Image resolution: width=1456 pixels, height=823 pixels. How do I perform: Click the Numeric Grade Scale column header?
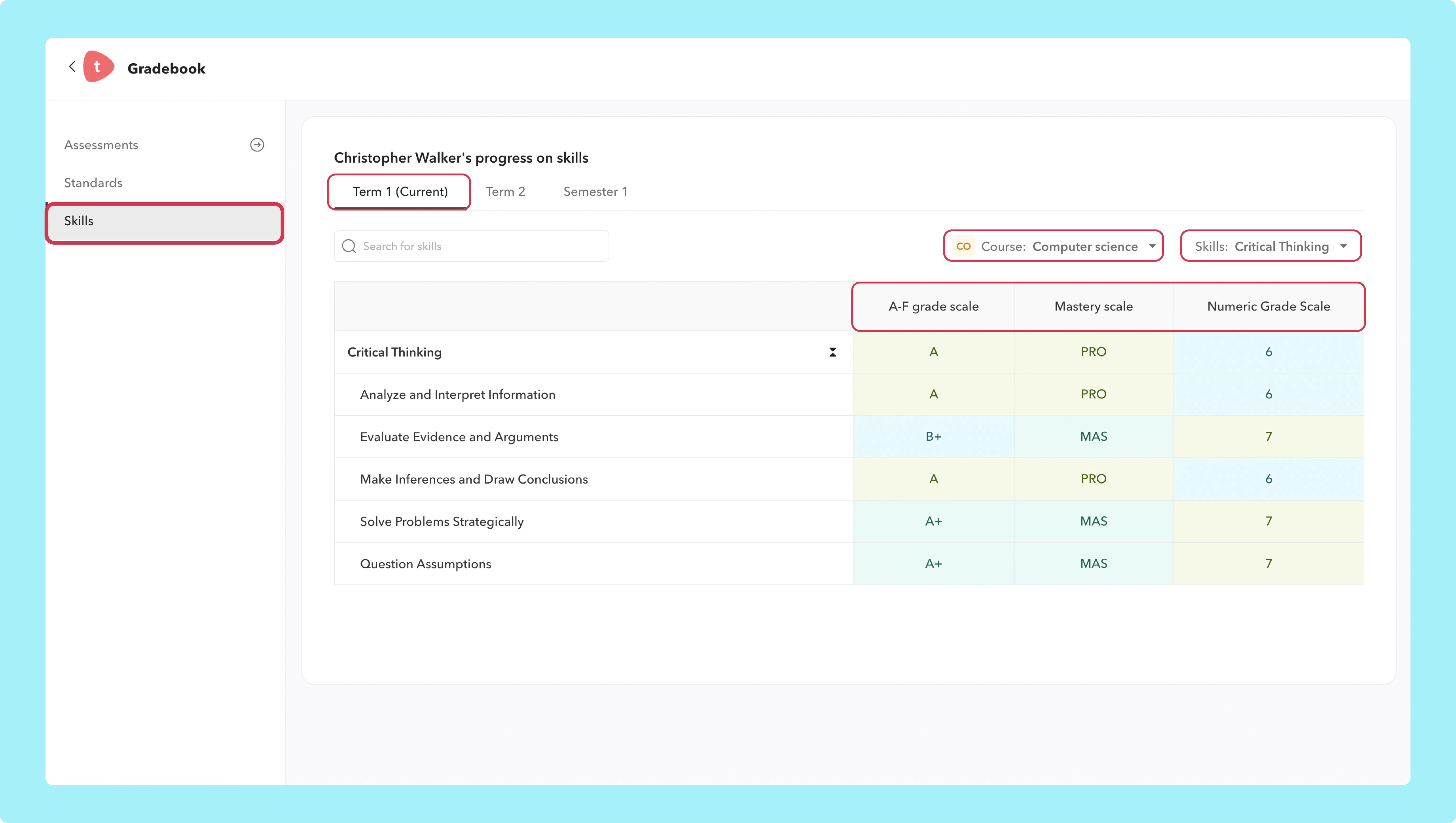point(1269,306)
